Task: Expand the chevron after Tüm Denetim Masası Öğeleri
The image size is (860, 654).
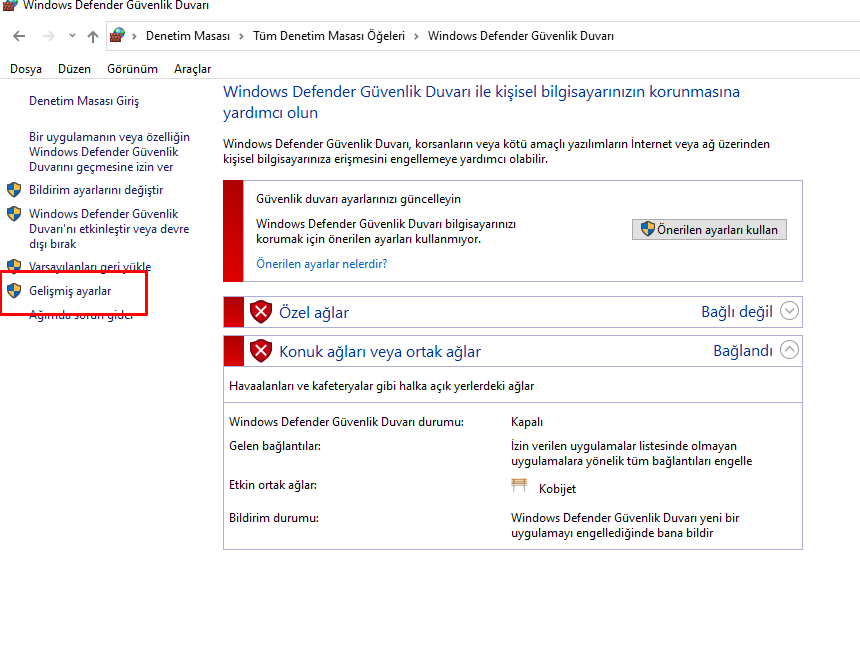Action: tap(416, 36)
